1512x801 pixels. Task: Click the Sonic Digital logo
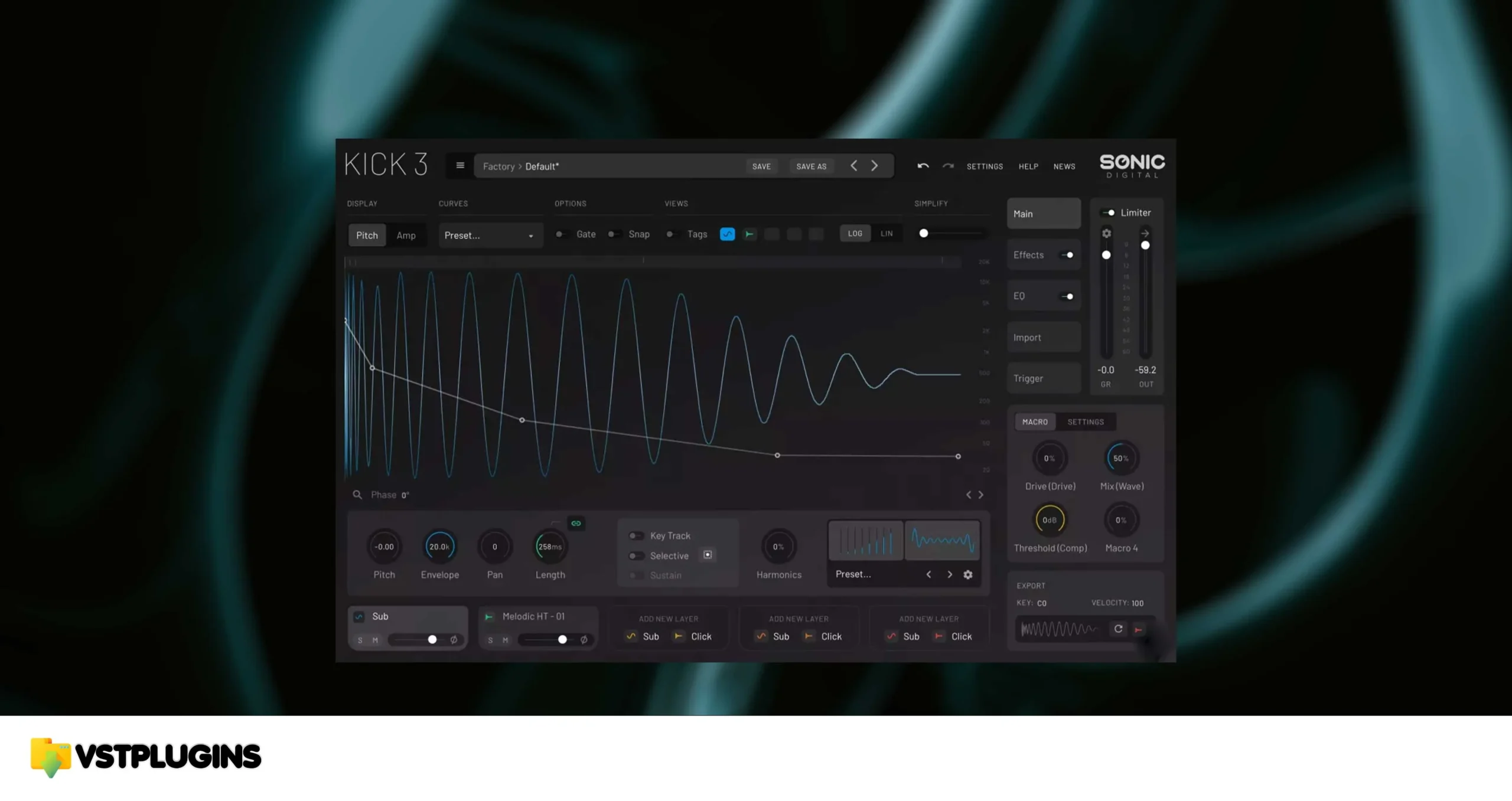[x=1132, y=166]
